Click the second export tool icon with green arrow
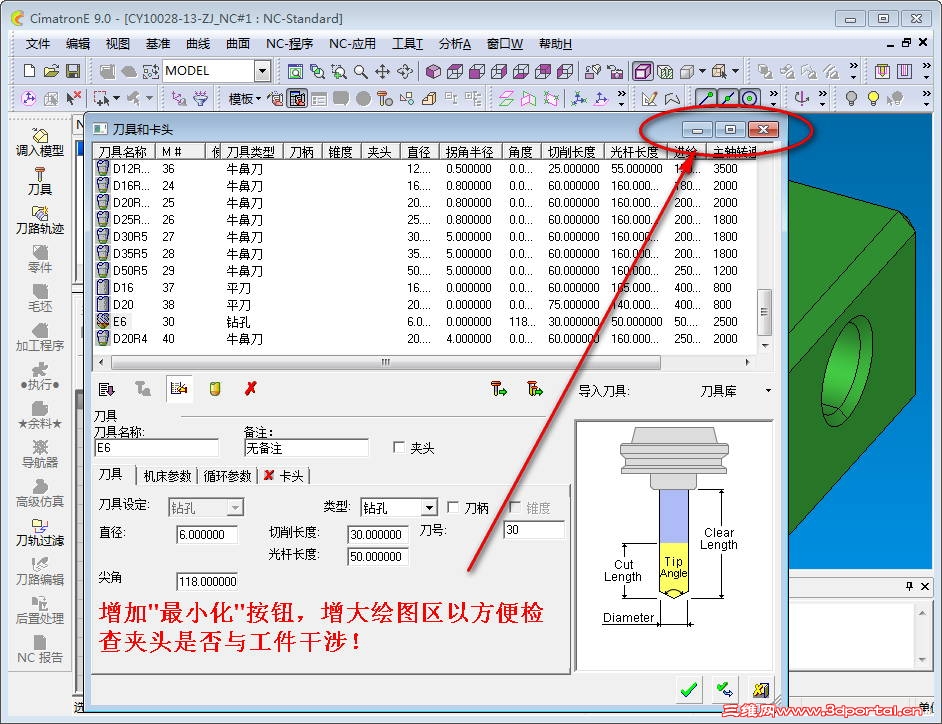942x724 pixels. point(535,389)
